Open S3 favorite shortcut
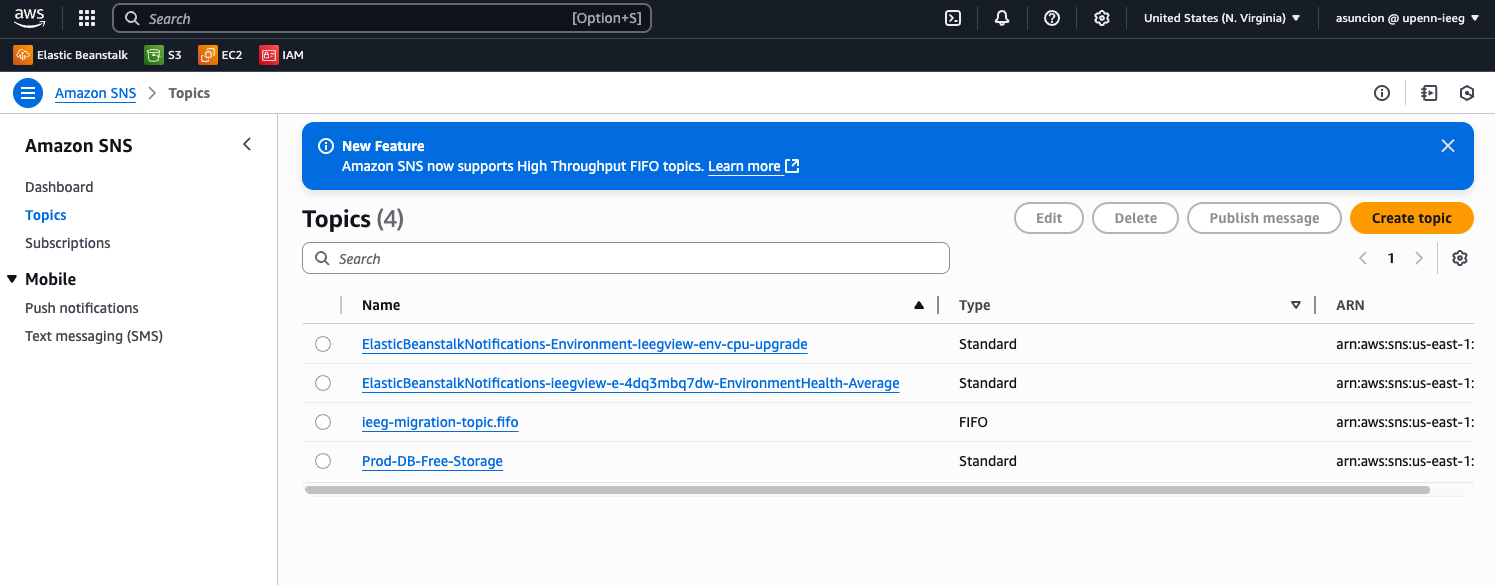 (164, 55)
